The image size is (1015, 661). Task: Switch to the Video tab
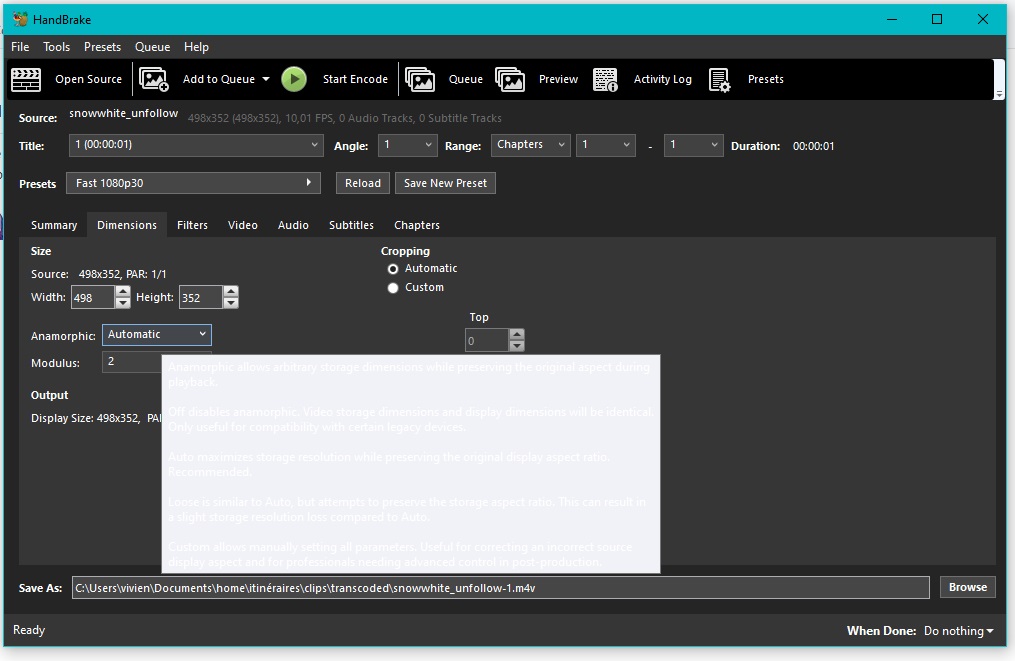pyautogui.click(x=243, y=225)
